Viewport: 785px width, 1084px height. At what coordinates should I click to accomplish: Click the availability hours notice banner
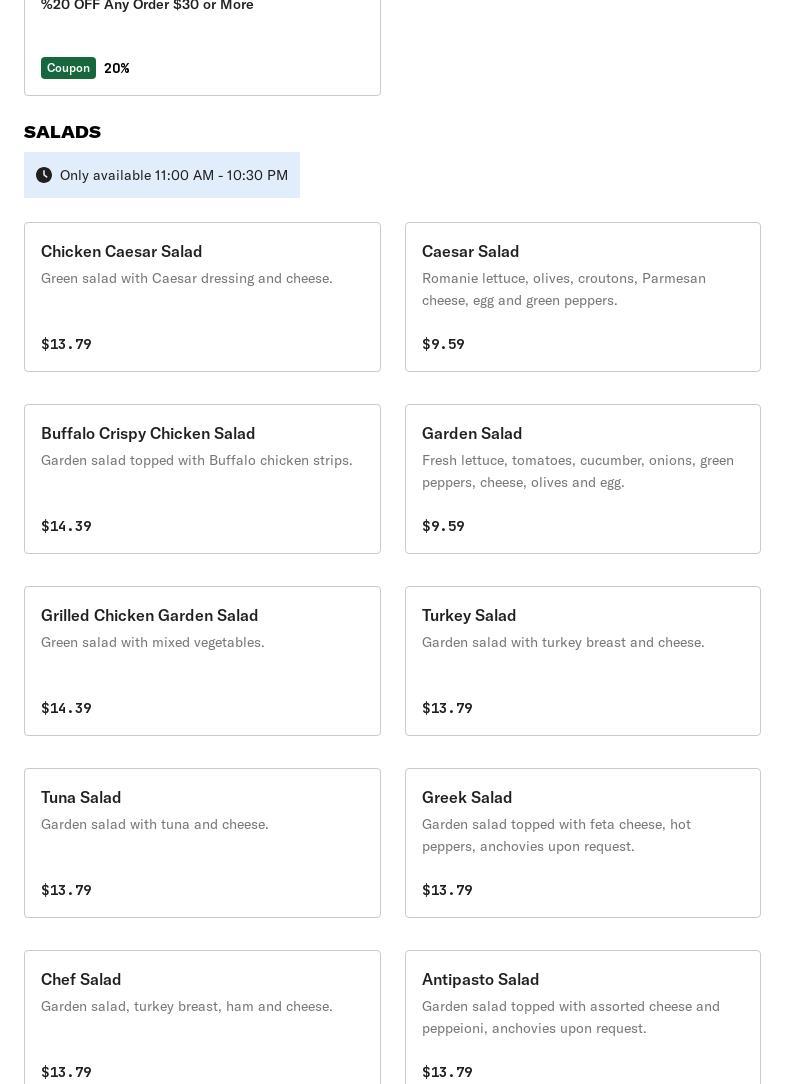pyautogui.click(x=162, y=175)
